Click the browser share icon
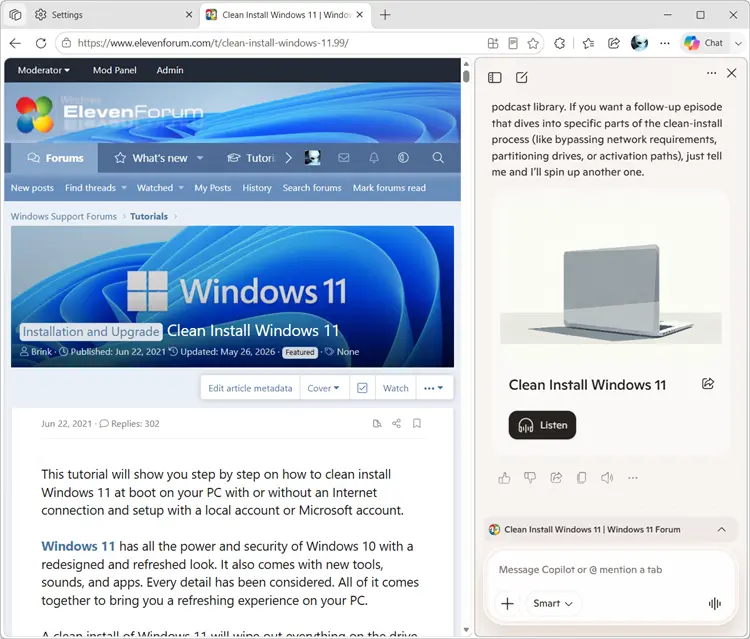Image resolution: width=750 pixels, height=639 pixels. (614, 44)
